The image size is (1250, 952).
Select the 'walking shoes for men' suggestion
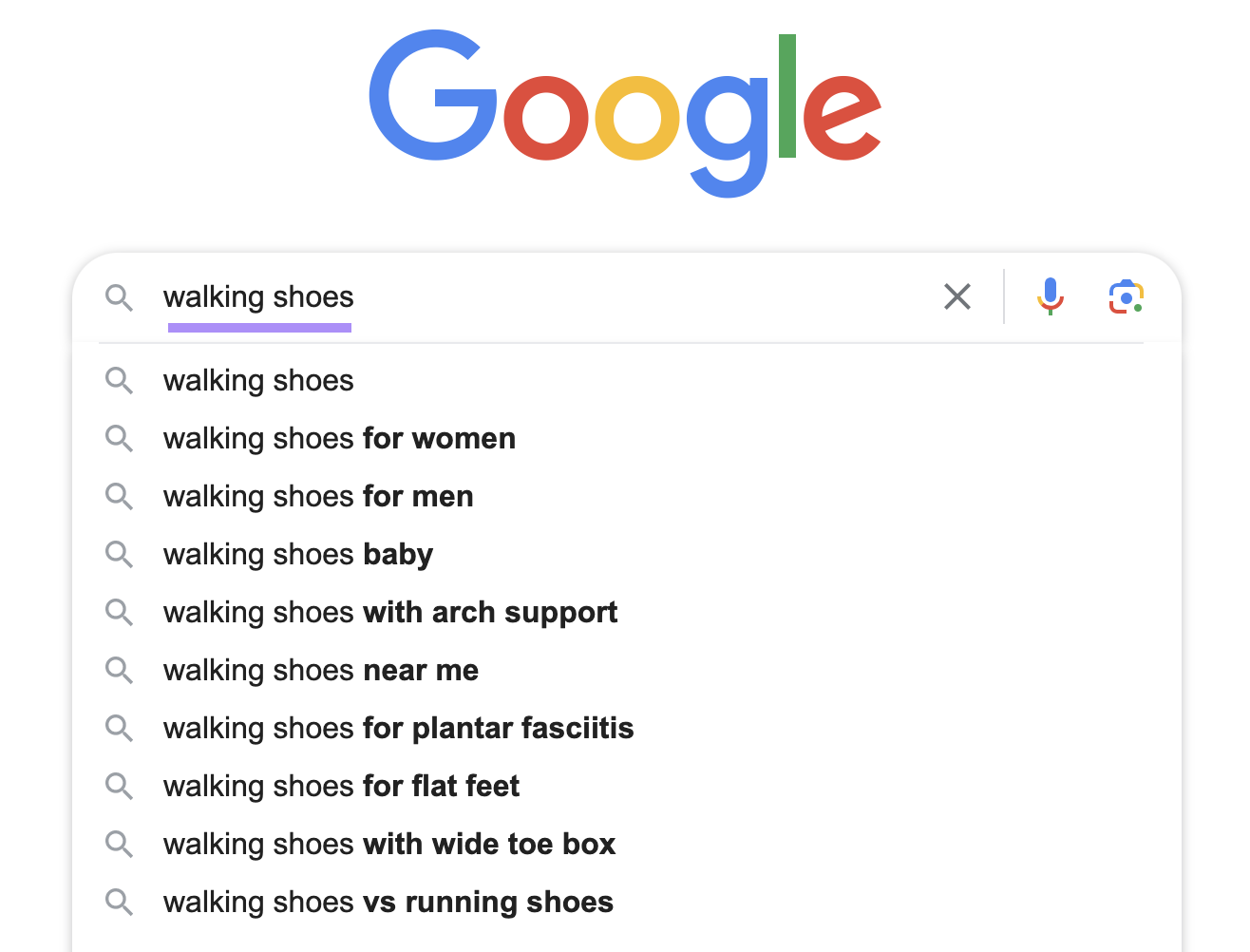pyautogui.click(x=318, y=496)
